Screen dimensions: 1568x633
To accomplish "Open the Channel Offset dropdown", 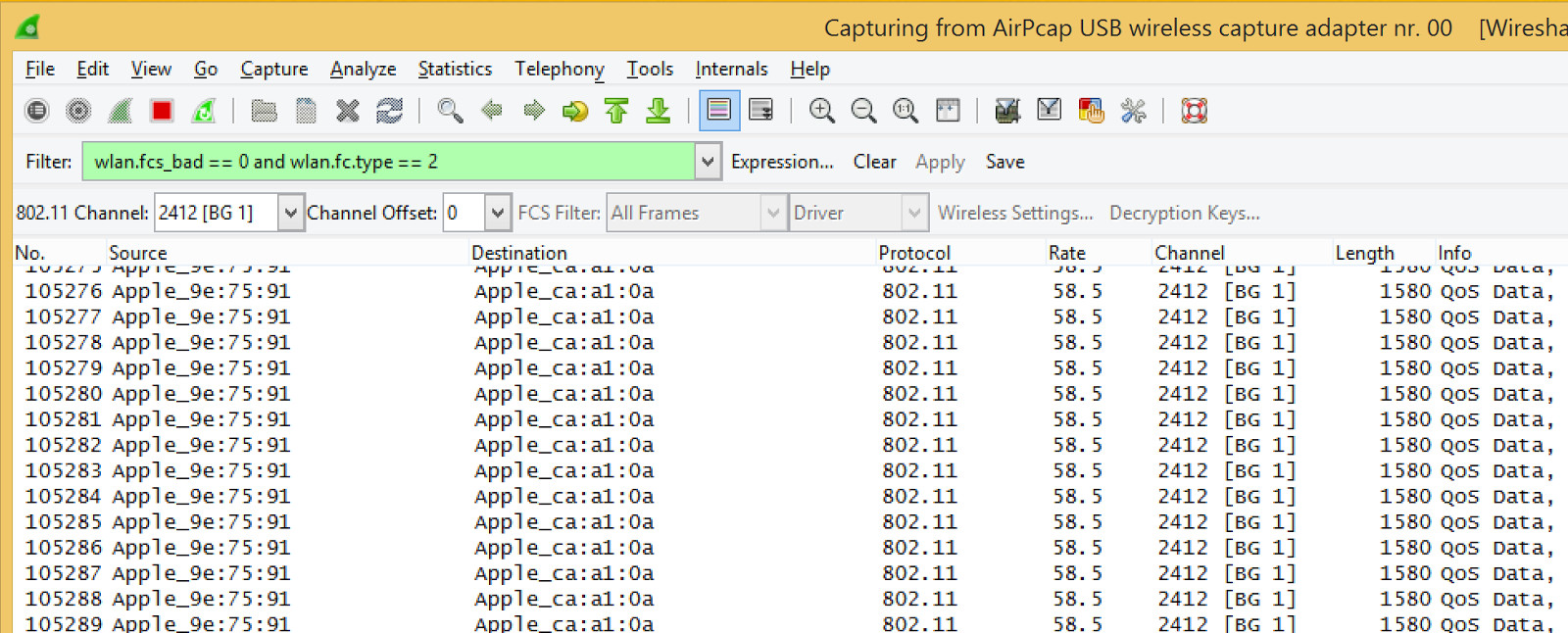I will point(498,213).
